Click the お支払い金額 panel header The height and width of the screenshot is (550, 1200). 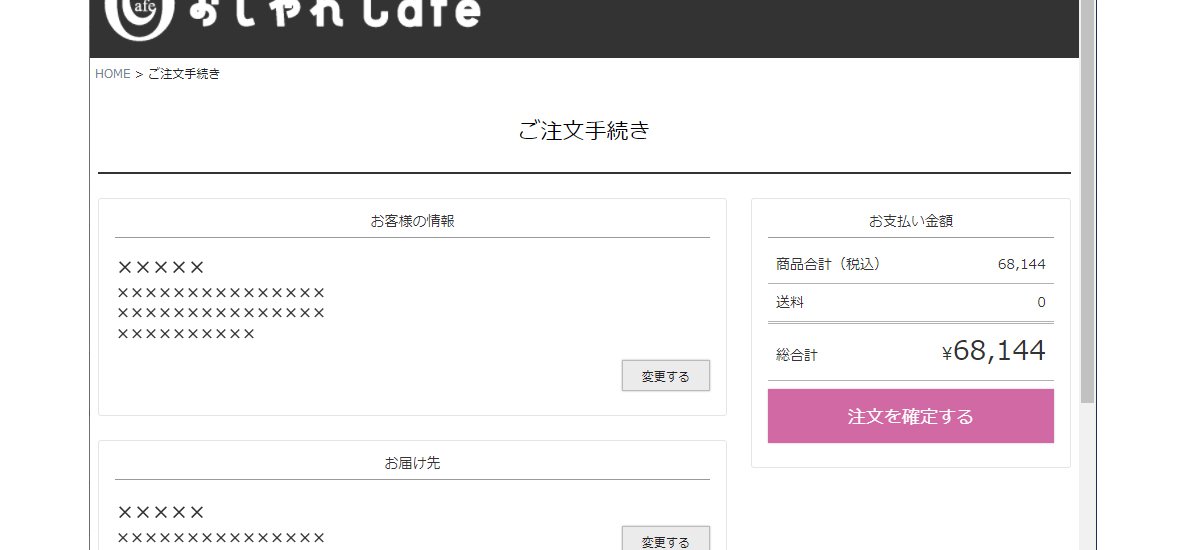point(910,221)
